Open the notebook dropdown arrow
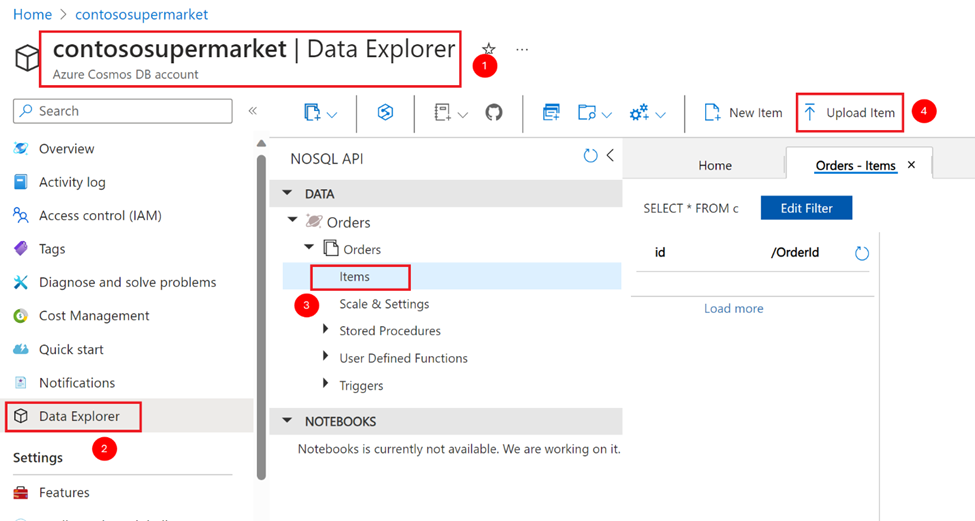The image size is (975, 521). pos(463,114)
